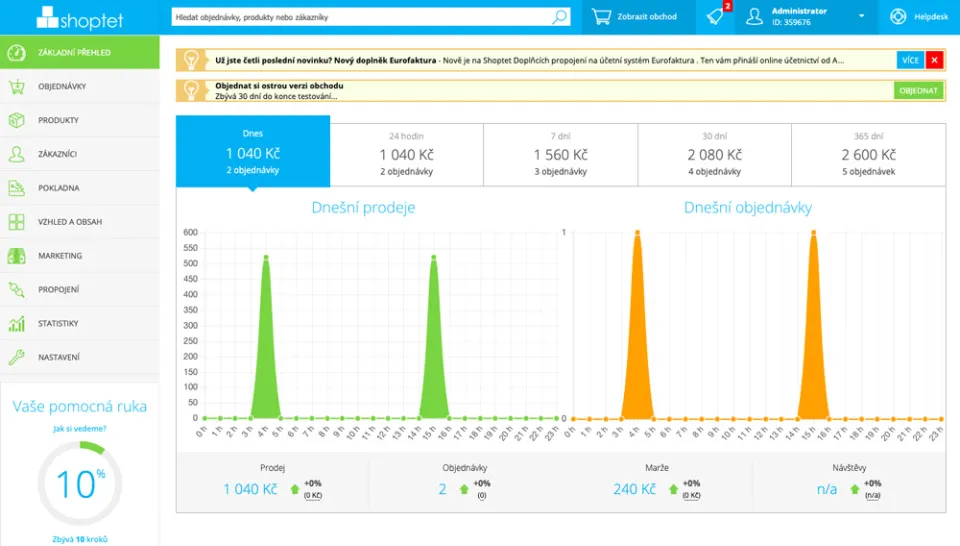
Task: Click the Statistiky chart icon
Action: [17, 323]
